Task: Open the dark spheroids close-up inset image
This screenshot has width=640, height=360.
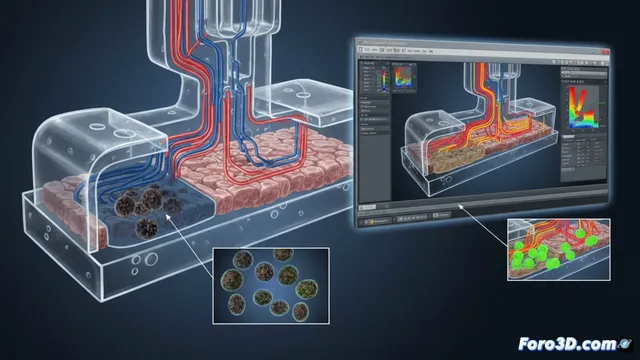Action: [271, 286]
